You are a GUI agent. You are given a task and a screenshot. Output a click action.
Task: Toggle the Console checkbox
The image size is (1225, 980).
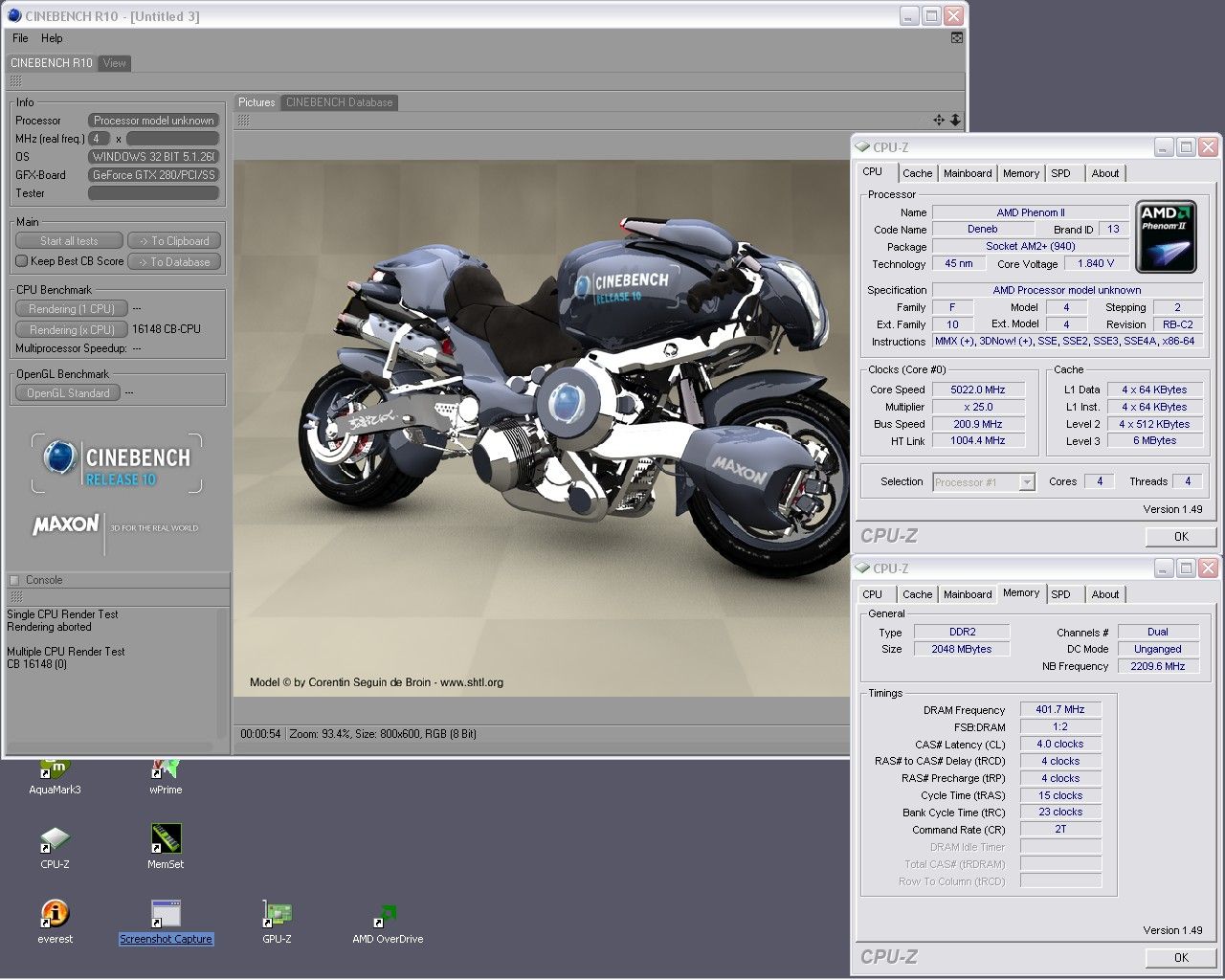click(x=14, y=580)
